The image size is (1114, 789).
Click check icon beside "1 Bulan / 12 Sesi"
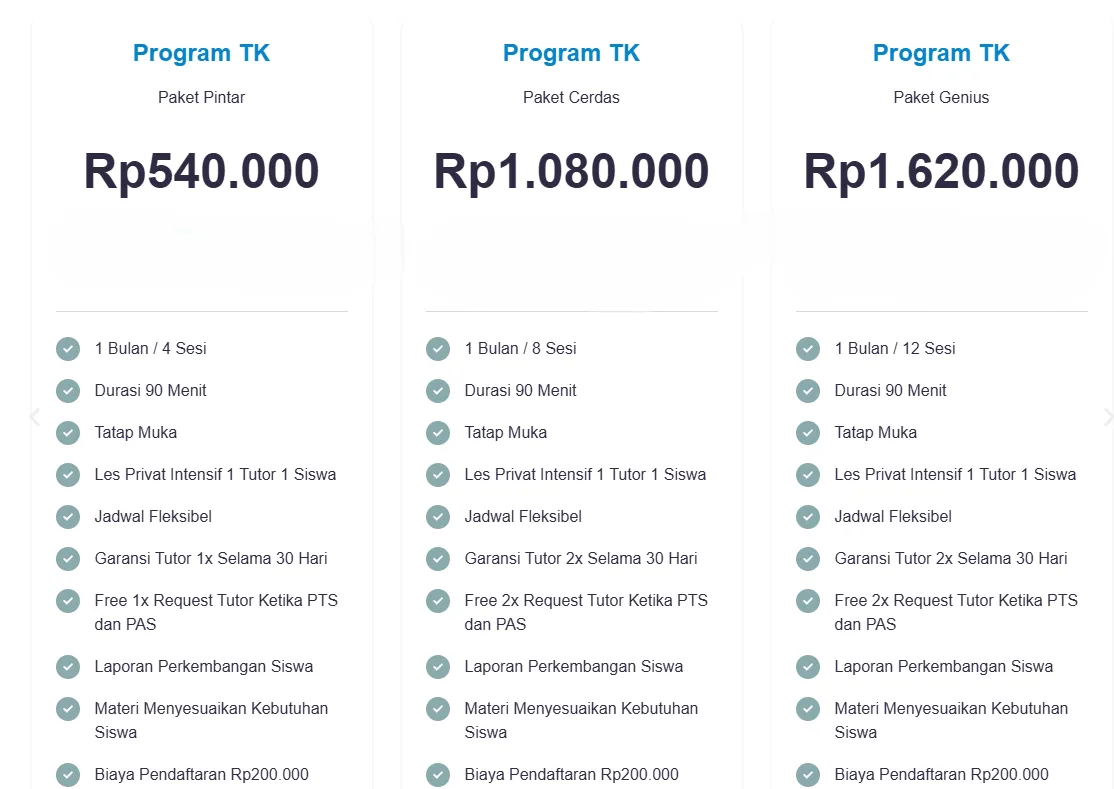click(808, 349)
